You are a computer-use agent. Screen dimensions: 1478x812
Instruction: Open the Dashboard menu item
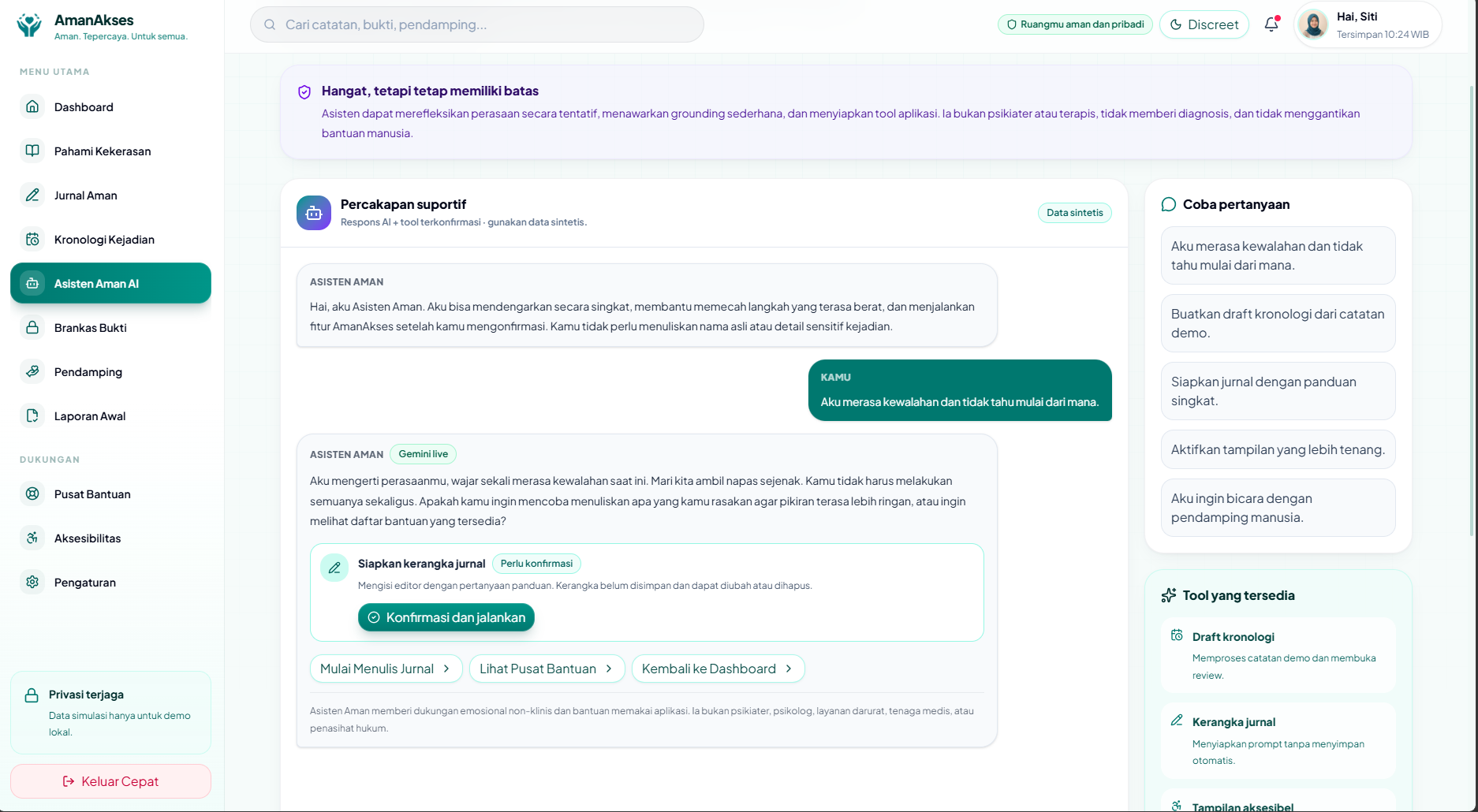pos(110,106)
